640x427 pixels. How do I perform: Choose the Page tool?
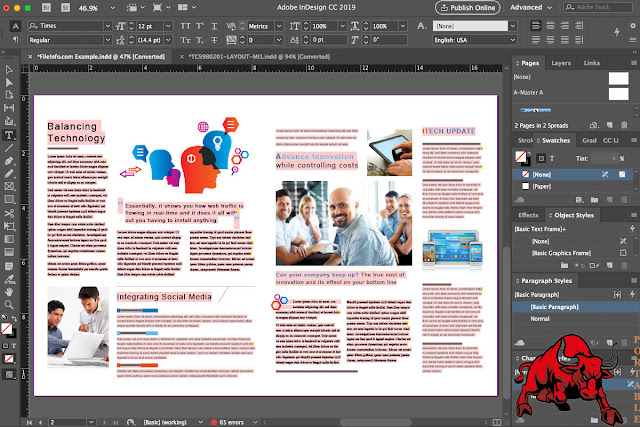coord(9,95)
